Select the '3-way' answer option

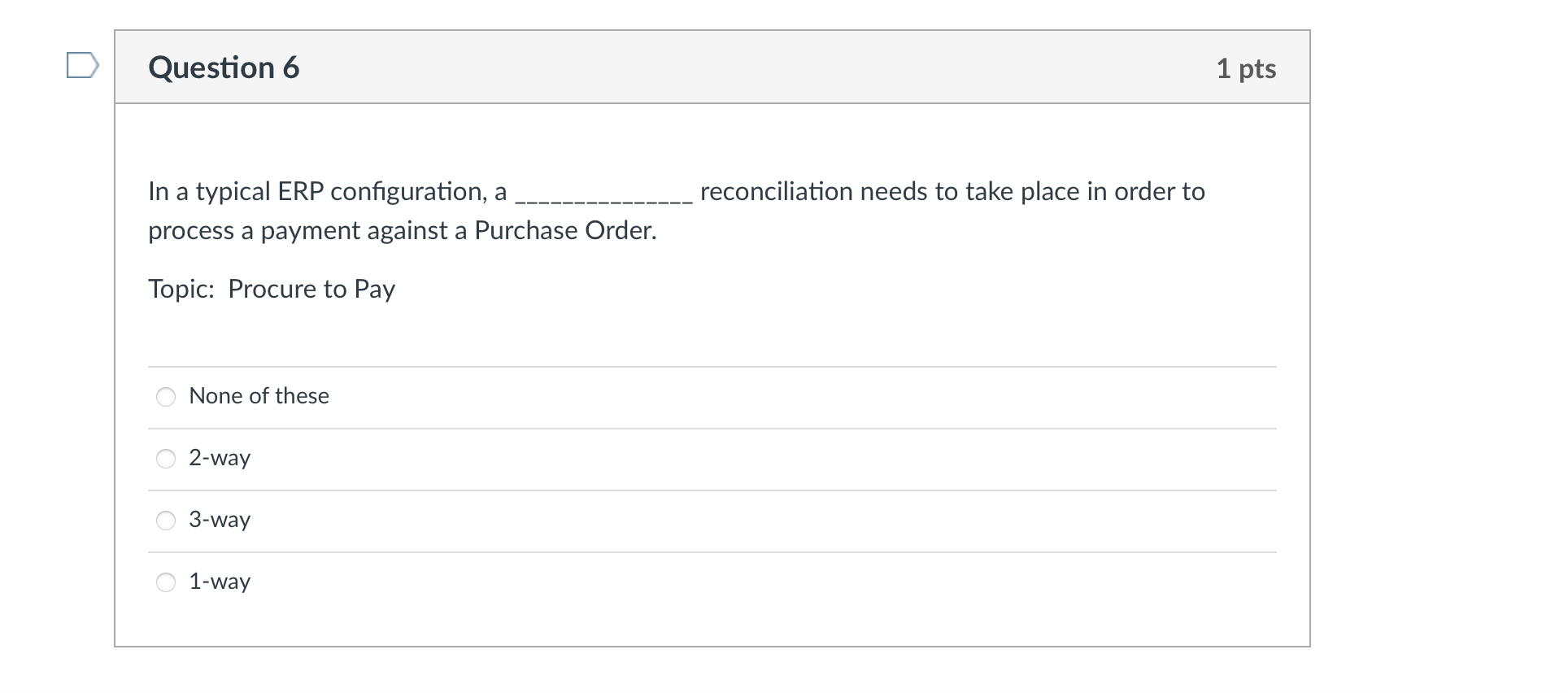pyautogui.click(x=165, y=521)
